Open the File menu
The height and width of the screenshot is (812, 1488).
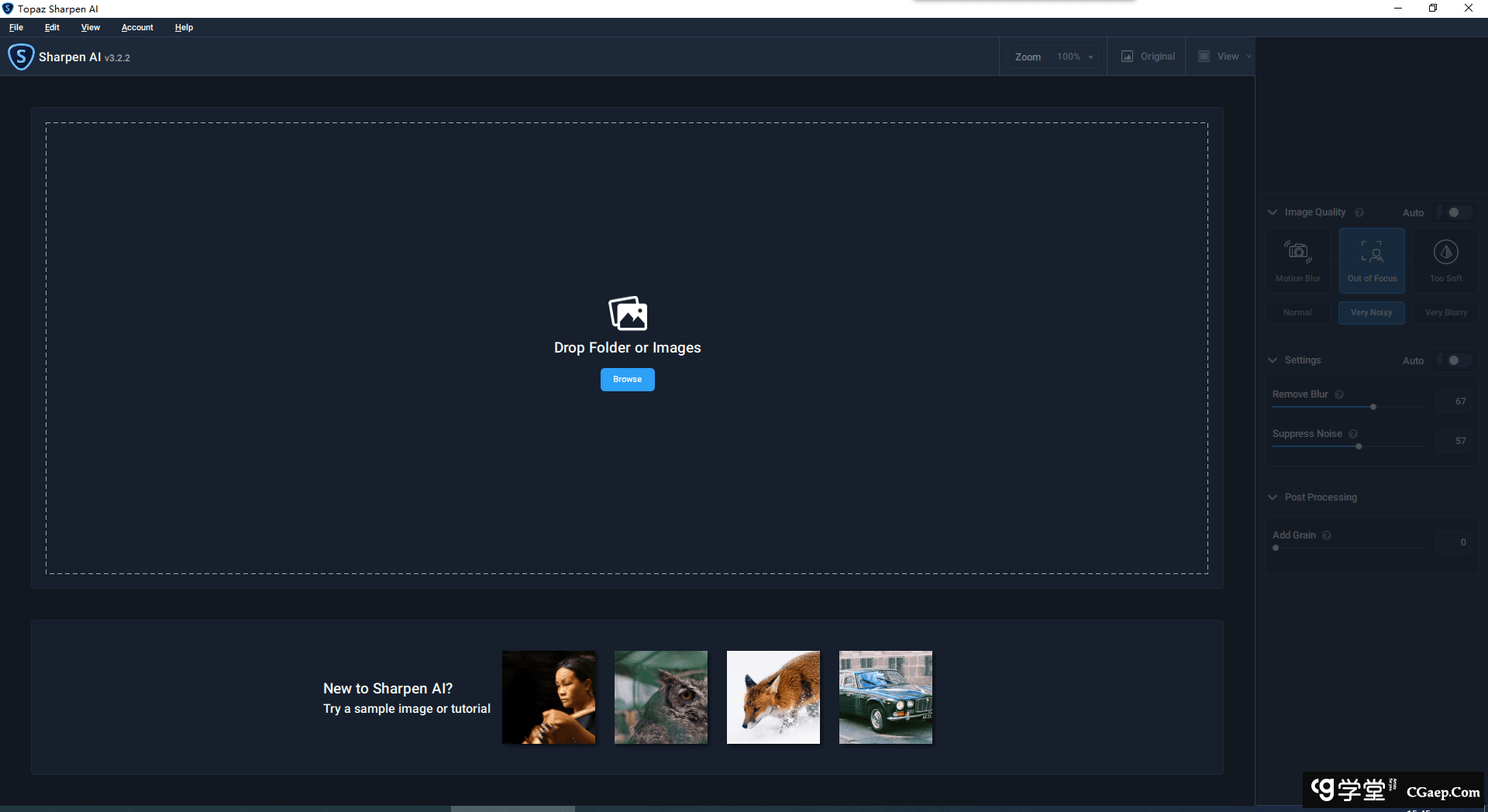click(16, 27)
